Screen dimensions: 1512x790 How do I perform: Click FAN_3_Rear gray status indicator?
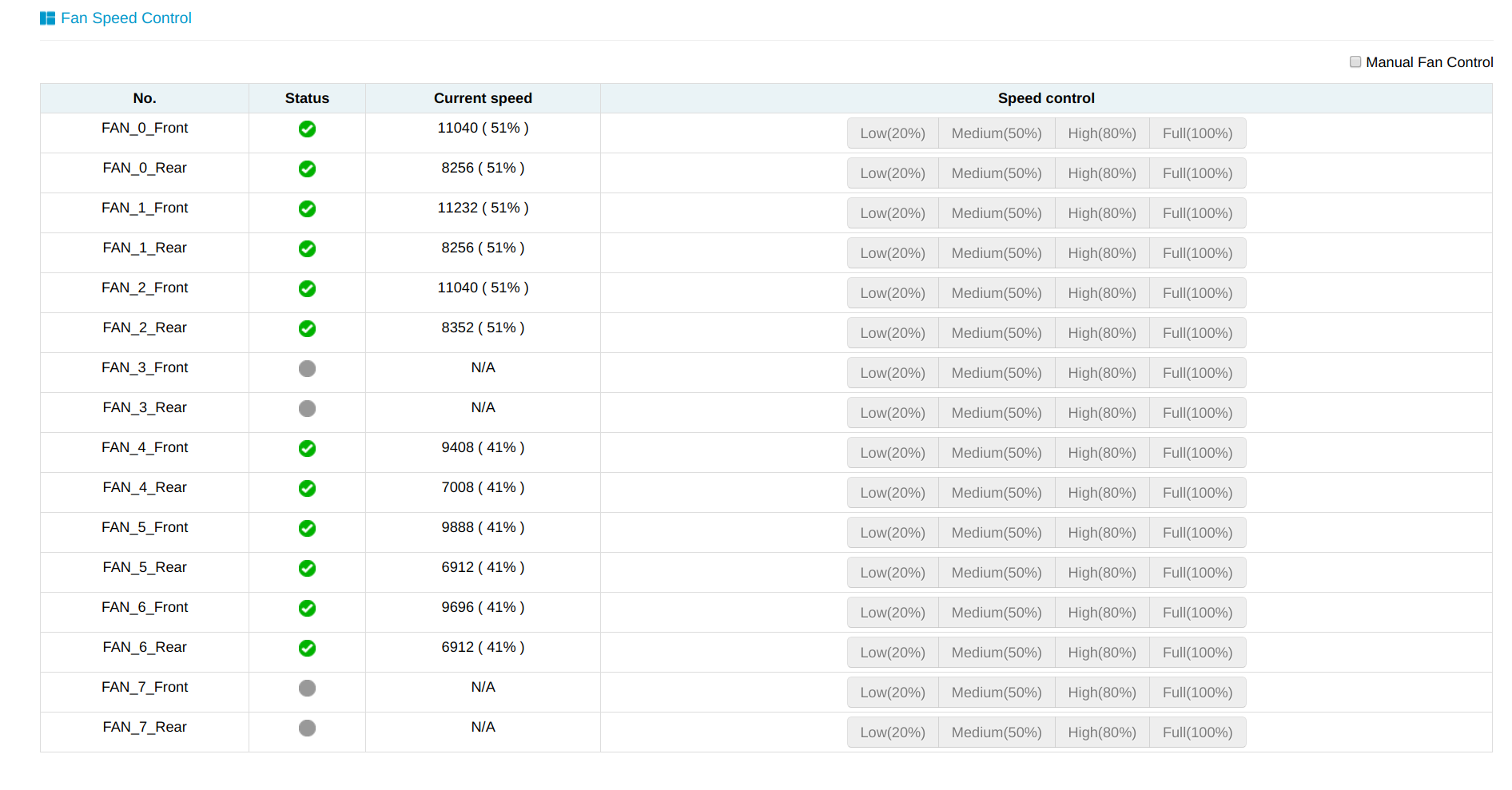click(x=307, y=408)
